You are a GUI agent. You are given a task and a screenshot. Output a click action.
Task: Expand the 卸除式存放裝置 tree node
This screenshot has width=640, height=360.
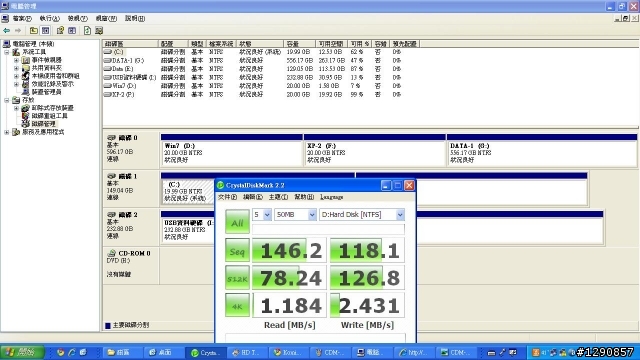click(x=16, y=108)
